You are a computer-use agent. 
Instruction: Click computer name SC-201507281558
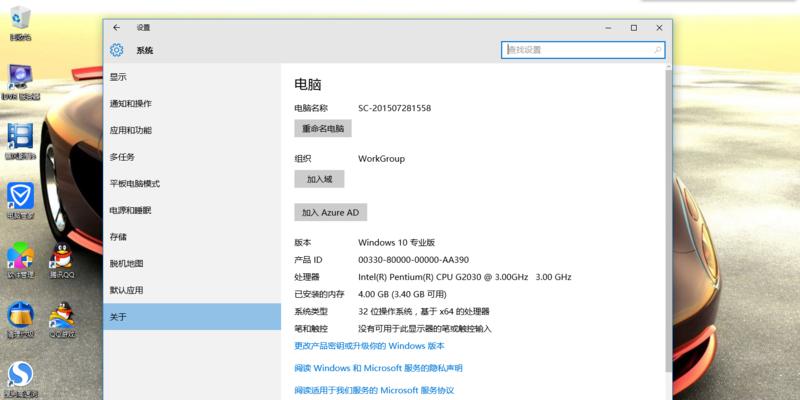(394, 108)
